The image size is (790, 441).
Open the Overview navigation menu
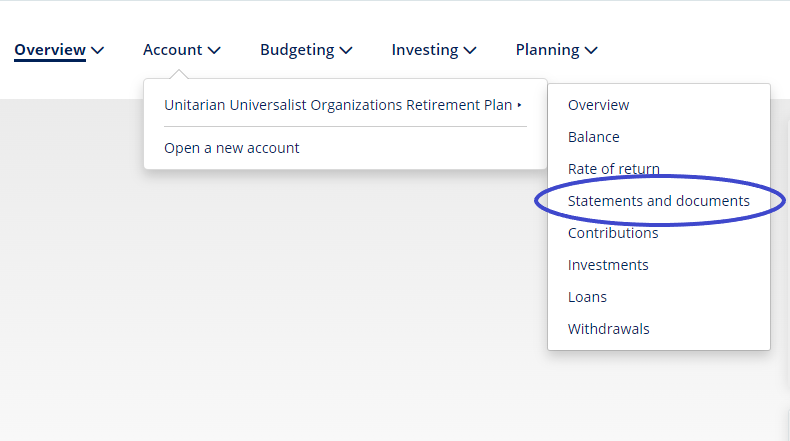pos(50,50)
